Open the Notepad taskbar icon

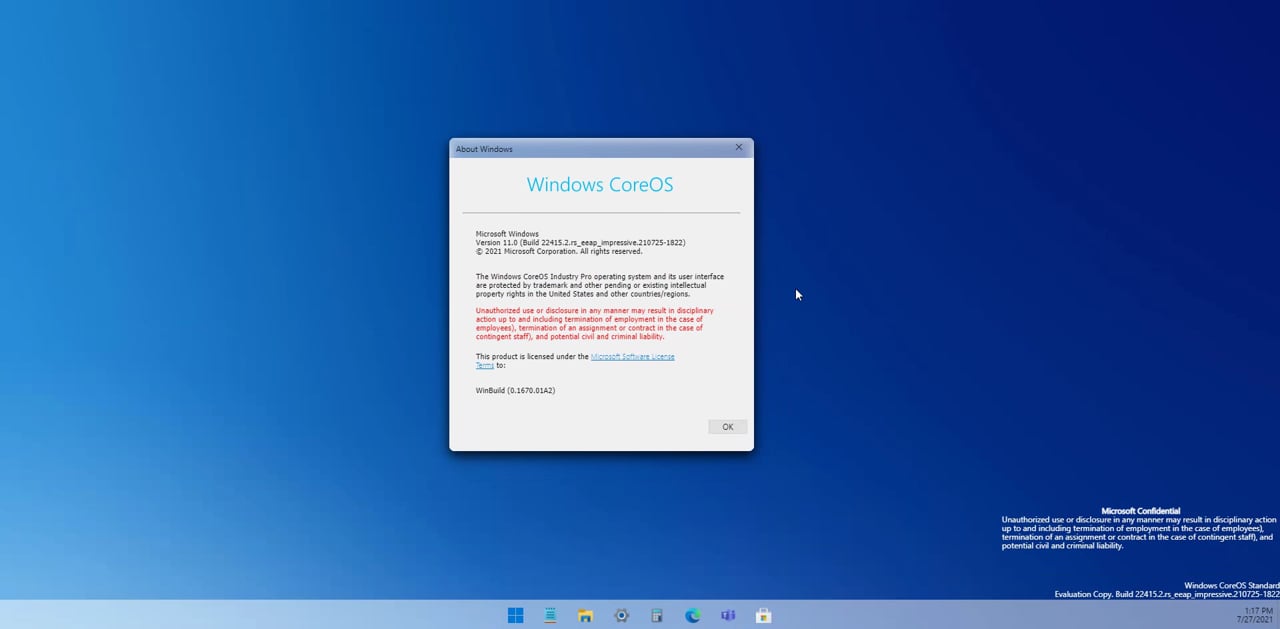point(550,615)
